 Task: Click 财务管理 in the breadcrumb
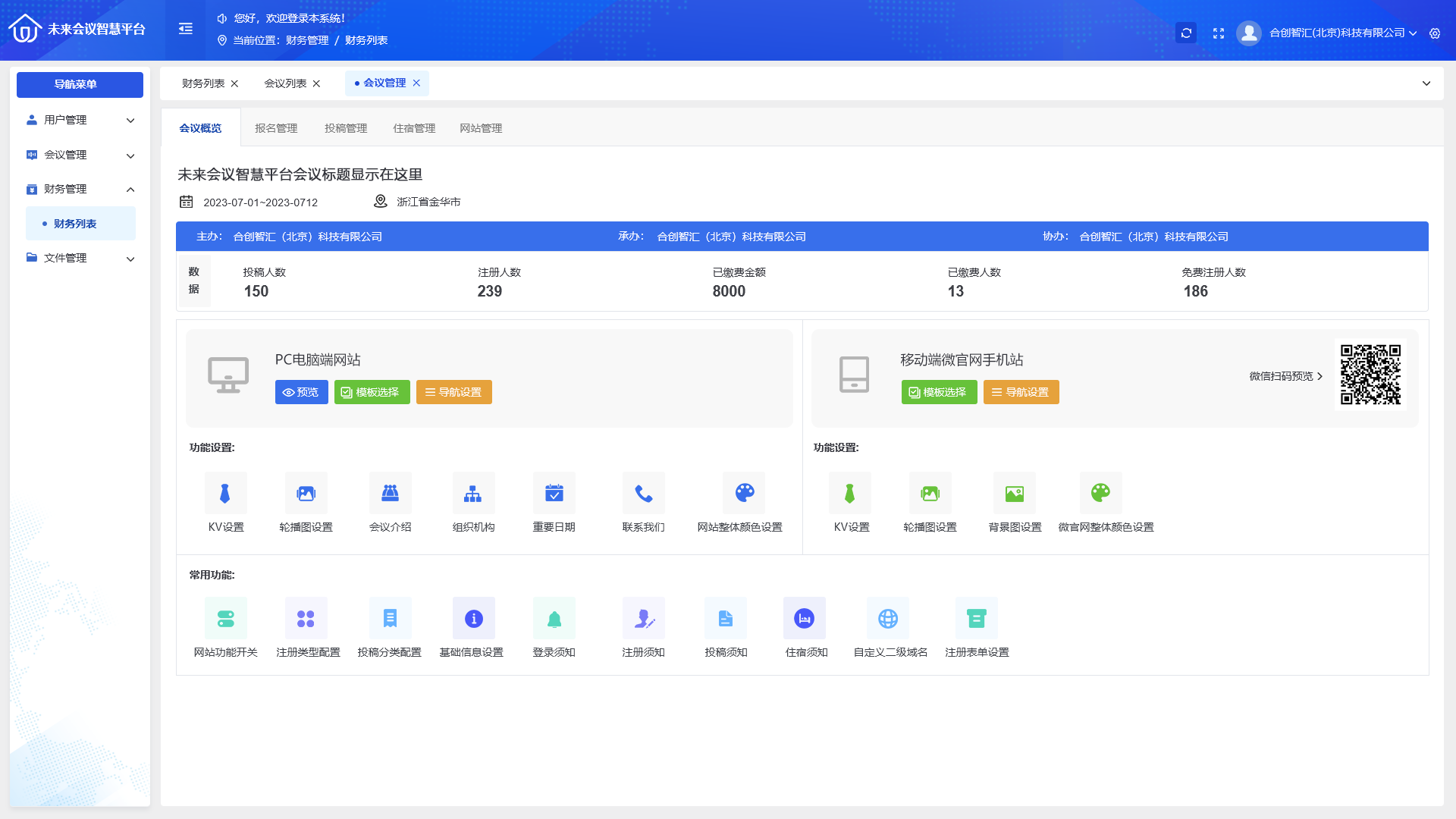click(307, 40)
